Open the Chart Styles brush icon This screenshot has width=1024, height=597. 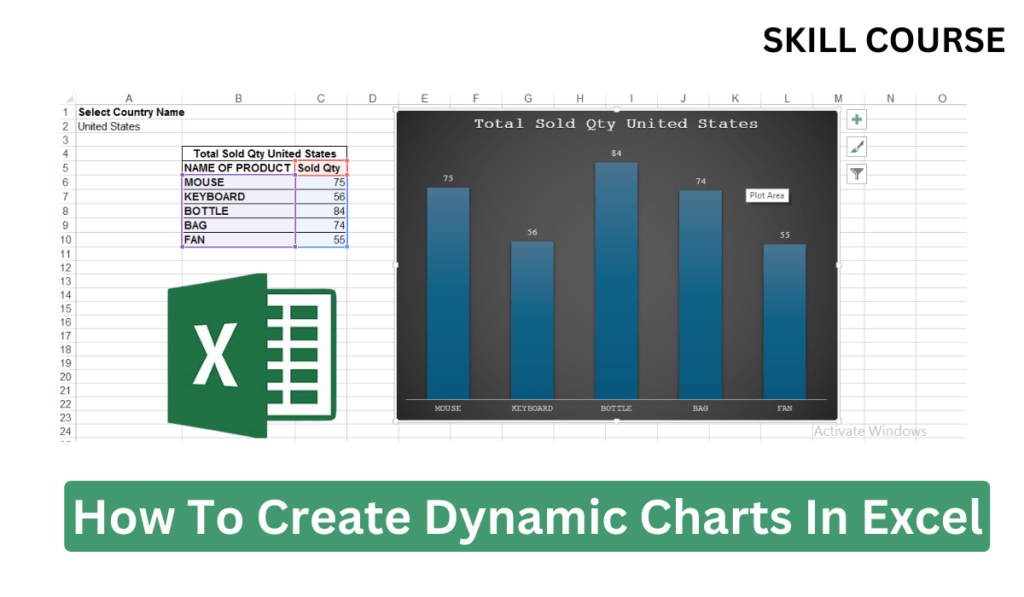856,146
